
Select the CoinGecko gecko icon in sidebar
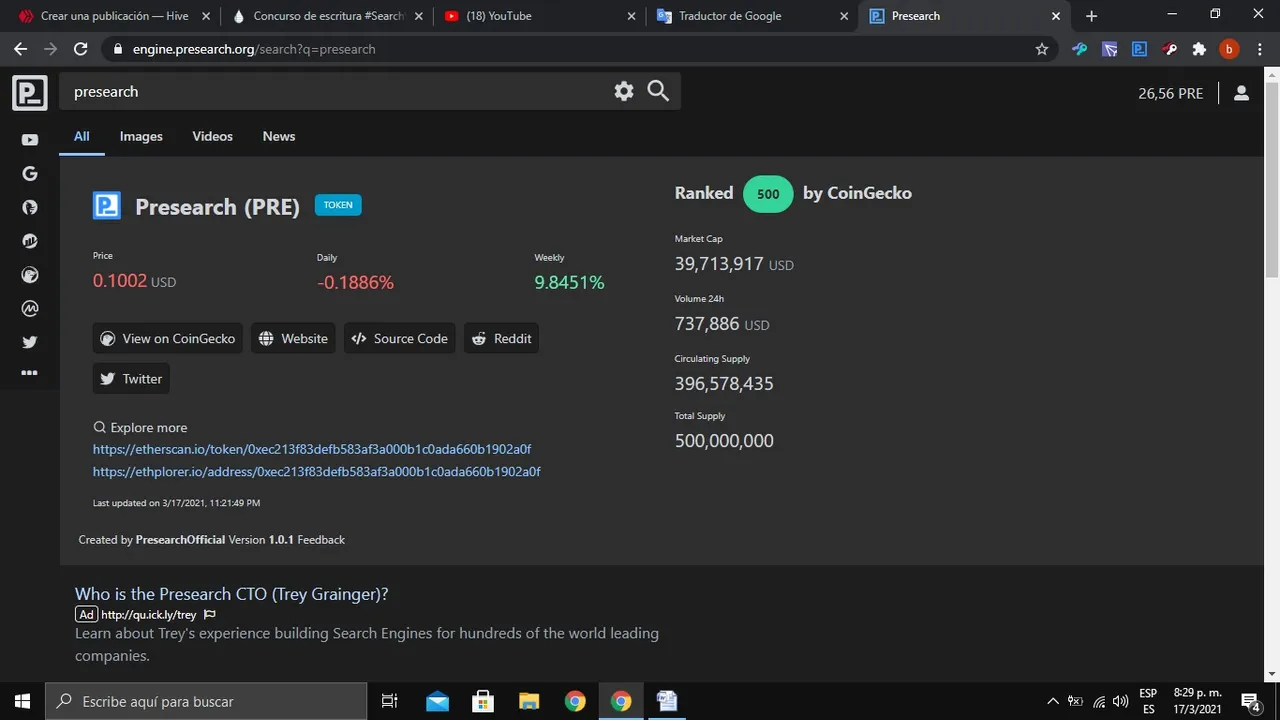point(30,275)
